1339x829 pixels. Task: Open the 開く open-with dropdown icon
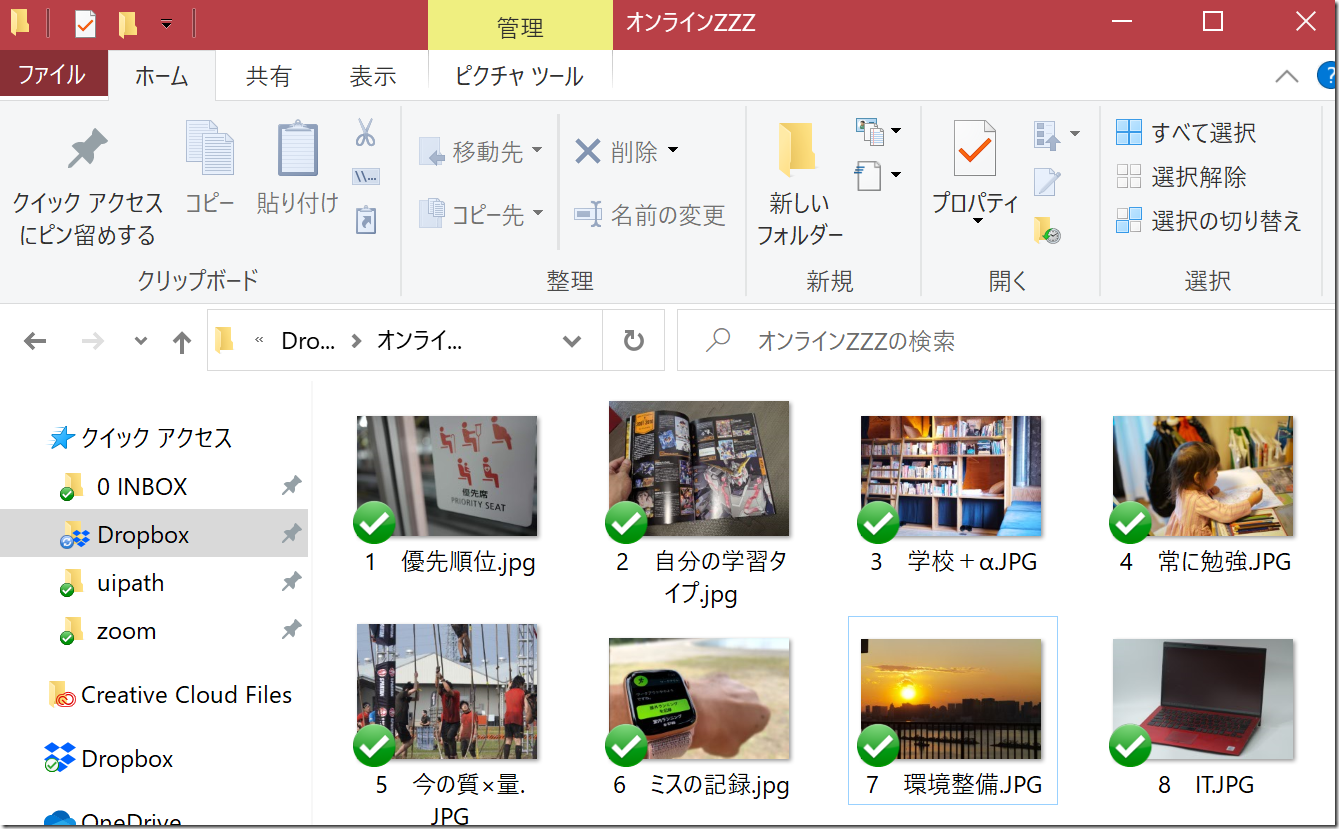1057,134
